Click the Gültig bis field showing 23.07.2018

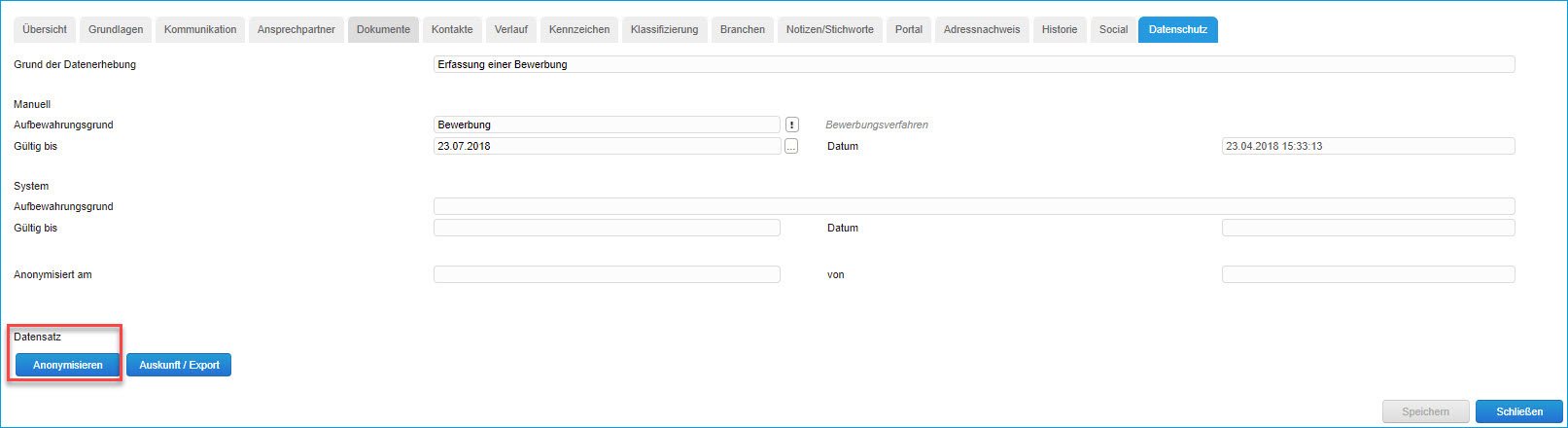[607, 146]
